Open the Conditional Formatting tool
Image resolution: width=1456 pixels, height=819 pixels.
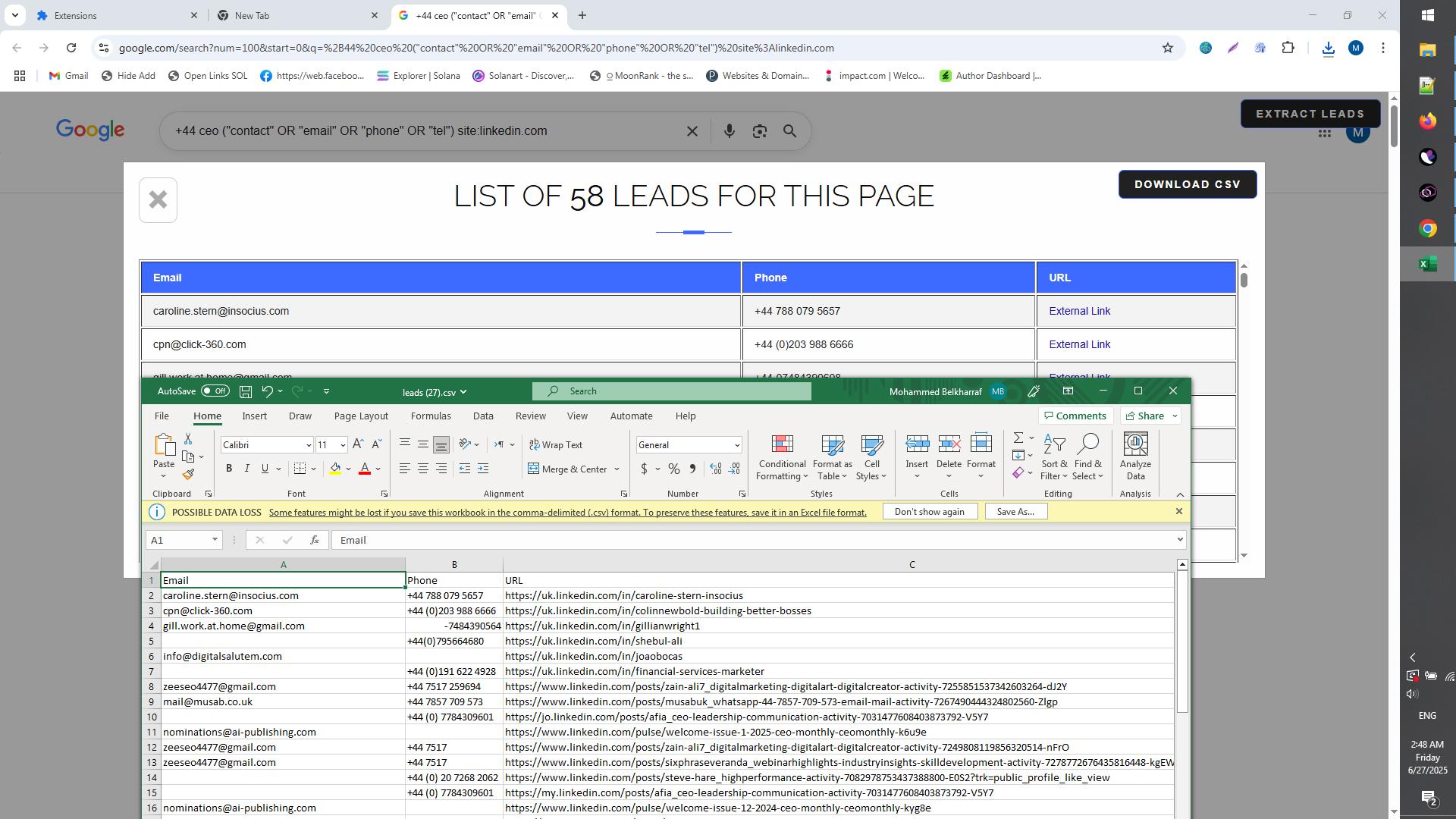(781, 455)
